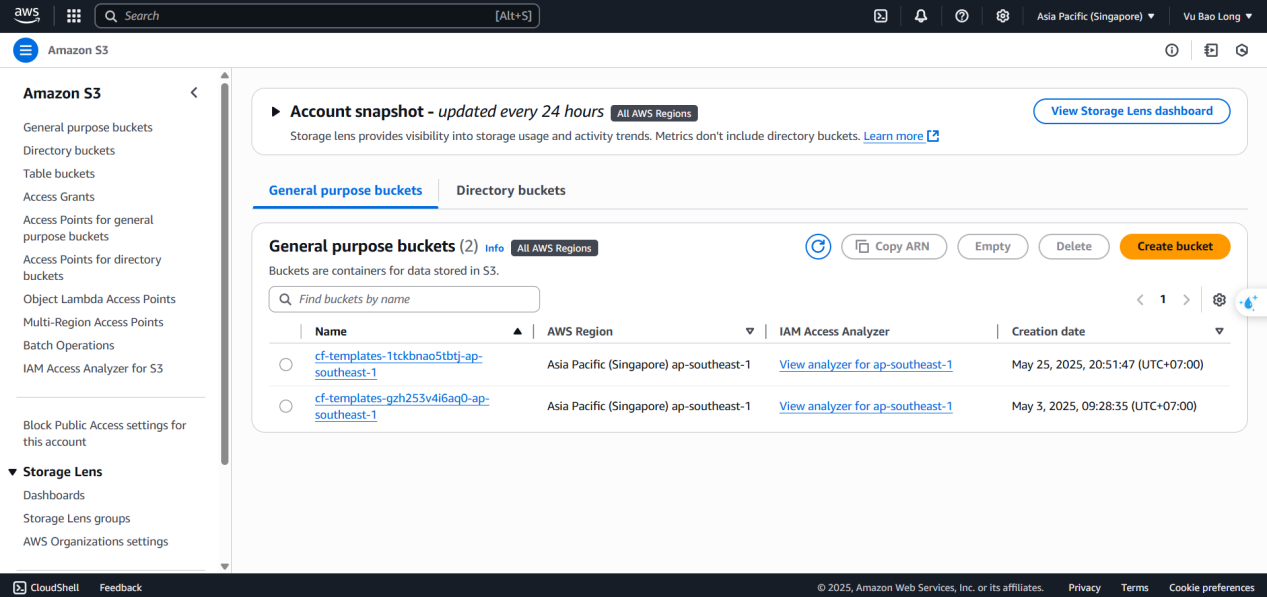This screenshot has width=1267, height=597.
Task: Click the Create bucket button
Action: coord(1175,246)
